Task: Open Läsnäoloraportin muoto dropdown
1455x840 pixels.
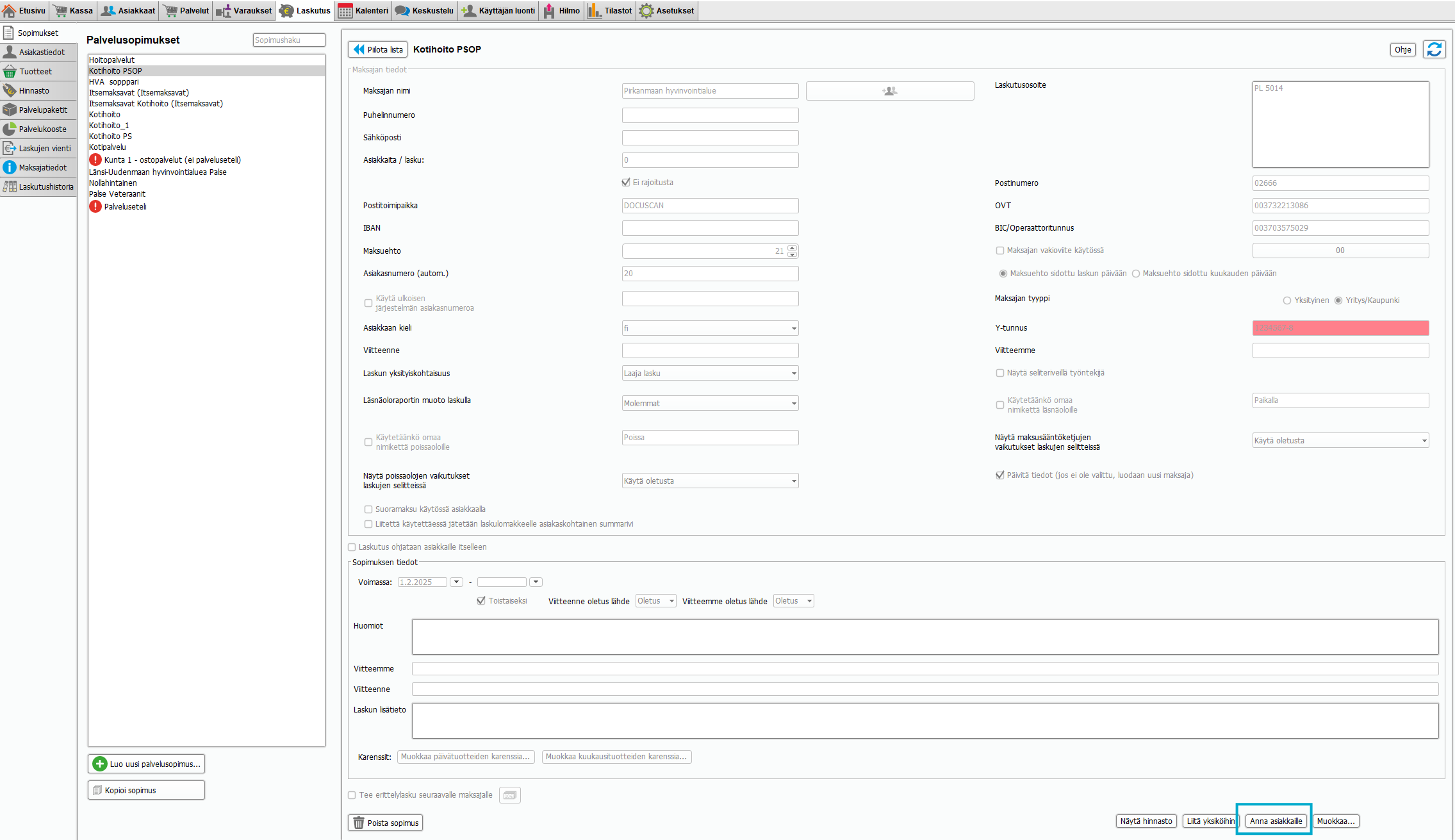Action: (x=710, y=403)
